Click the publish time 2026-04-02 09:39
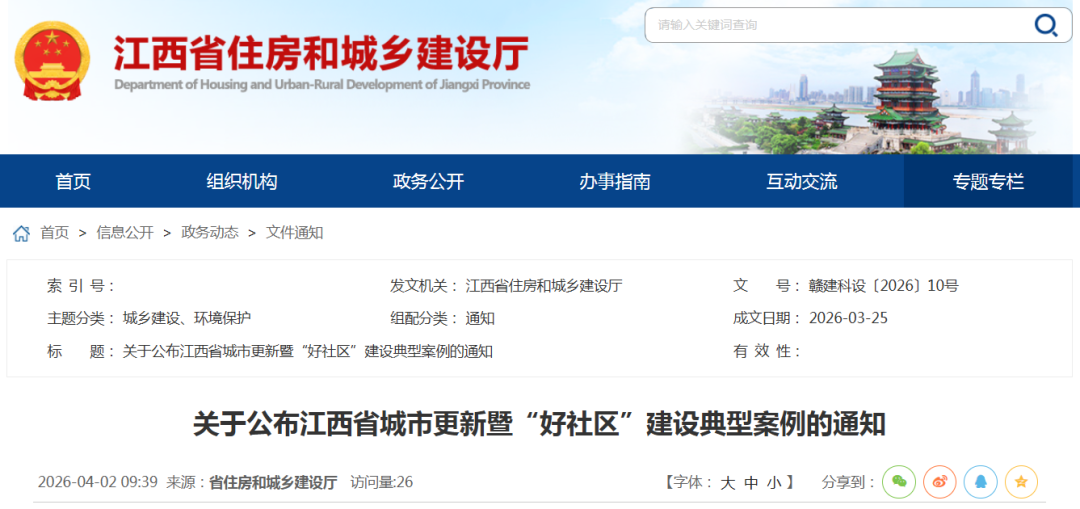This screenshot has height=509, width=1080. tap(98, 482)
